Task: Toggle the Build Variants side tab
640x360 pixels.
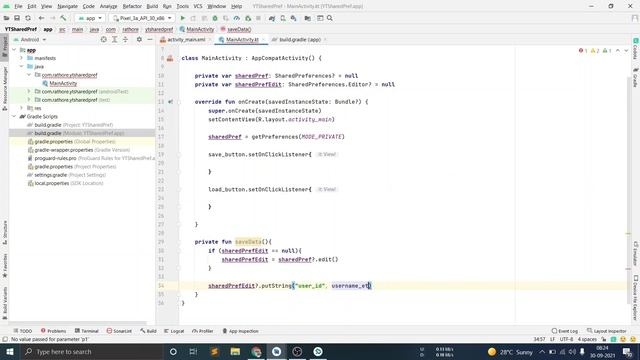Action: coord(4,302)
